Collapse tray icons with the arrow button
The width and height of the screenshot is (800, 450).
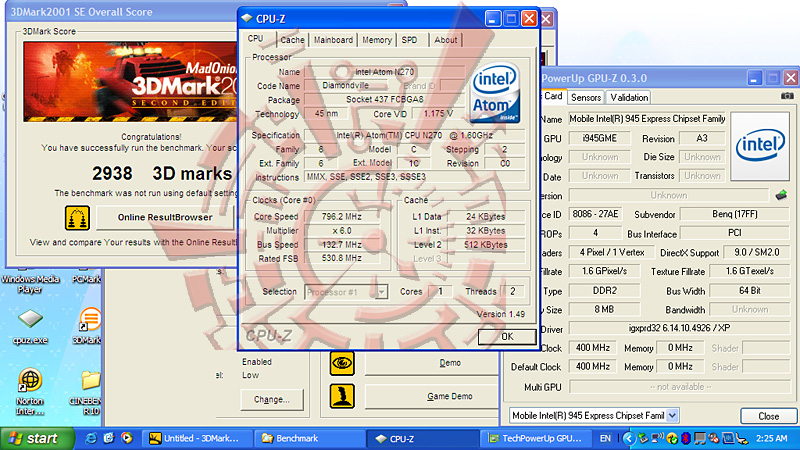coord(629,438)
